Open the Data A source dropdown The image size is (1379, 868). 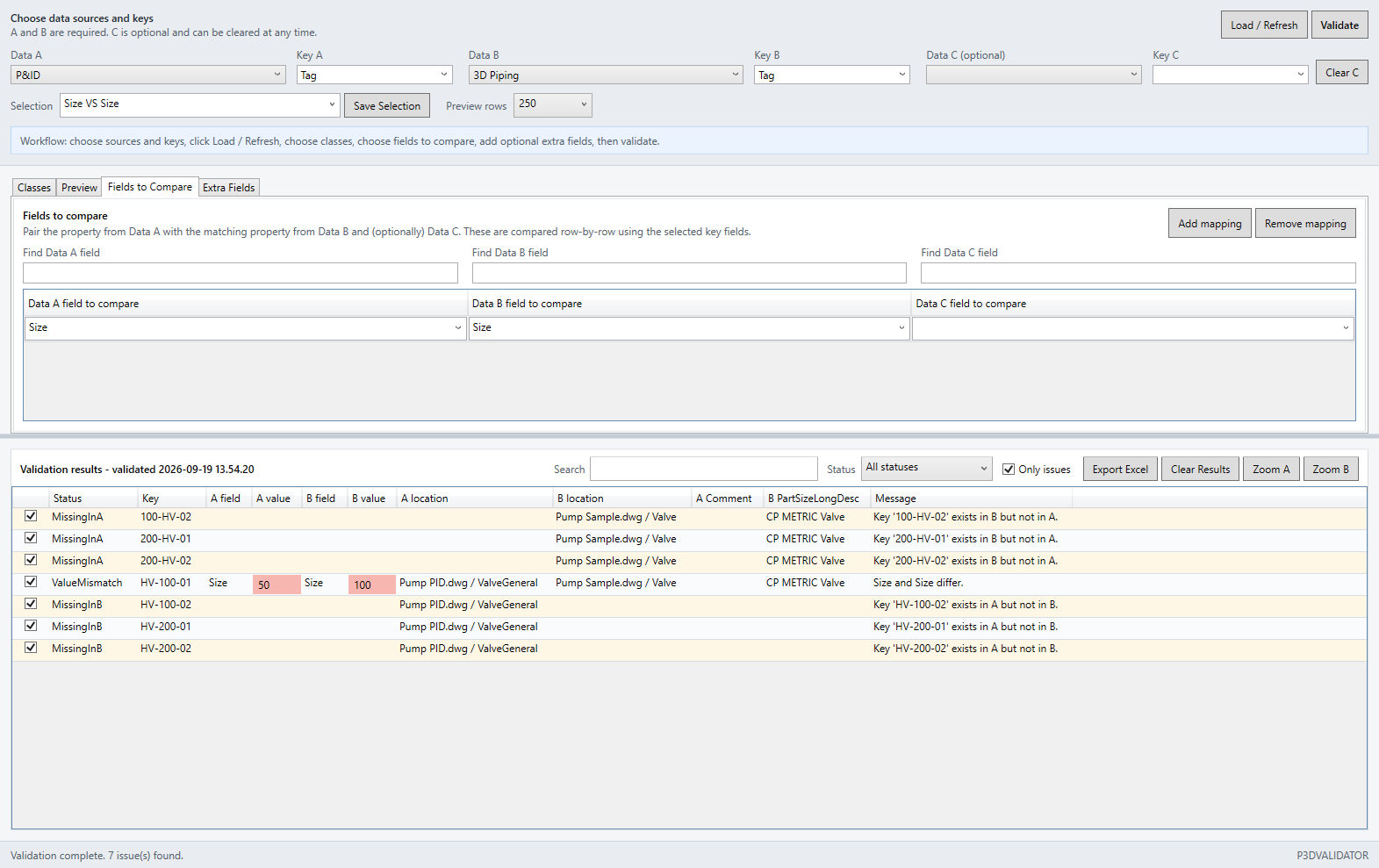(148, 75)
